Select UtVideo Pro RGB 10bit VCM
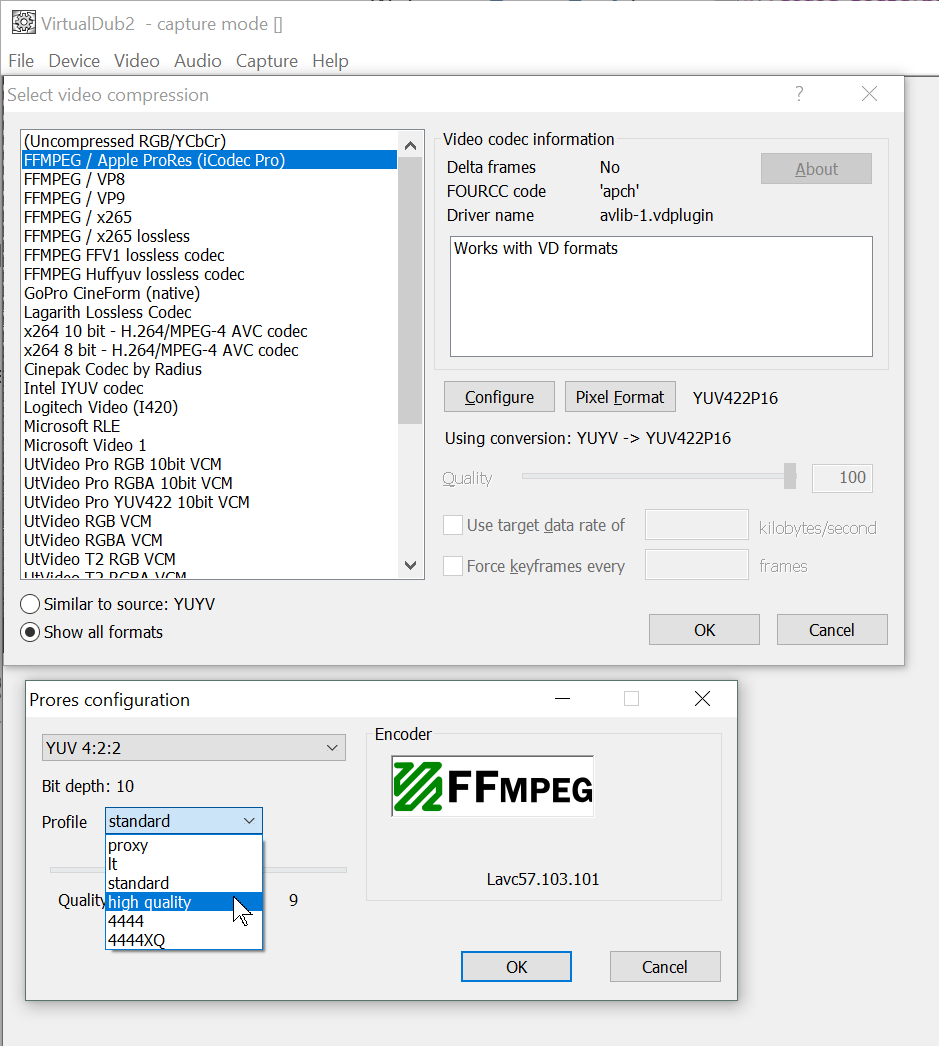939x1046 pixels. (x=209, y=464)
